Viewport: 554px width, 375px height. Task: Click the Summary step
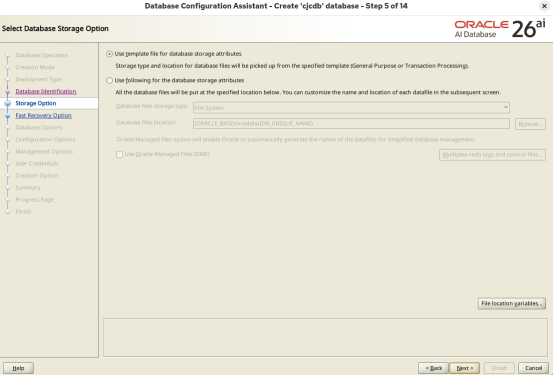(x=28, y=187)
